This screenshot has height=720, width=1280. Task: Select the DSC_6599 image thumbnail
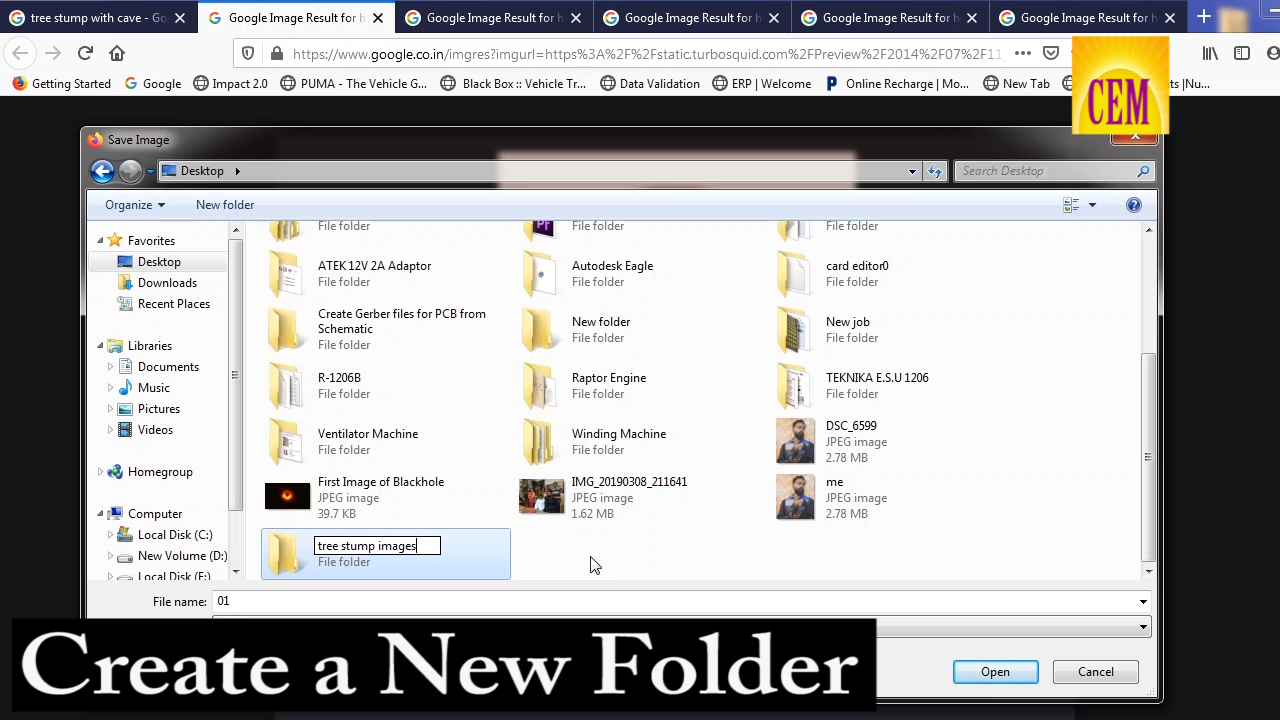click(795, 441)
